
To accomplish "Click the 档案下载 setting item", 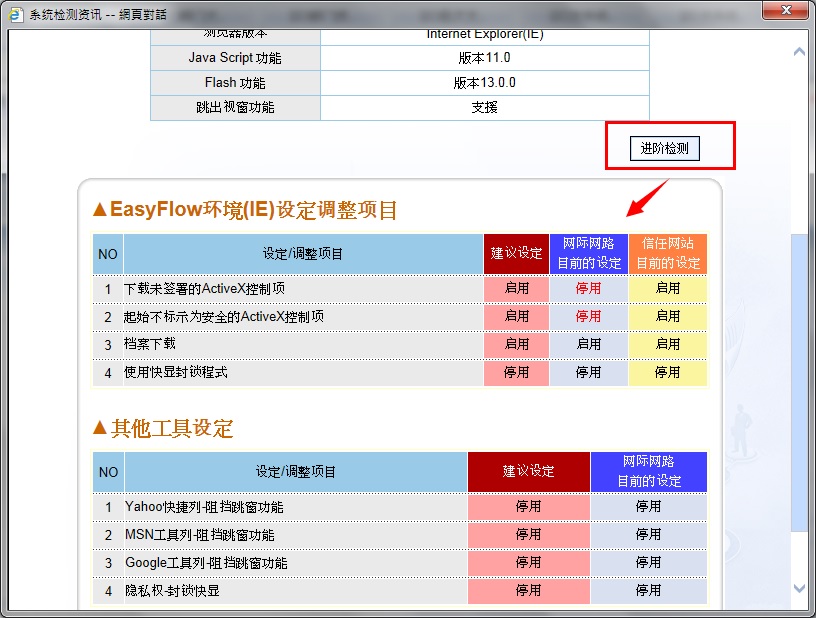I will tap(149, 344).
